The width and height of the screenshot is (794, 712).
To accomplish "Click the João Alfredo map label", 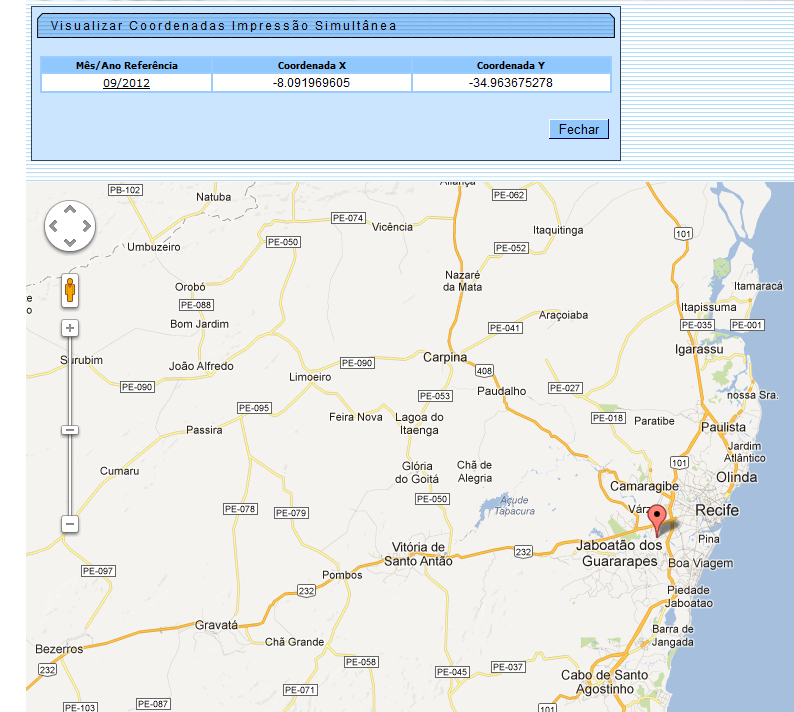I will 201,366.
